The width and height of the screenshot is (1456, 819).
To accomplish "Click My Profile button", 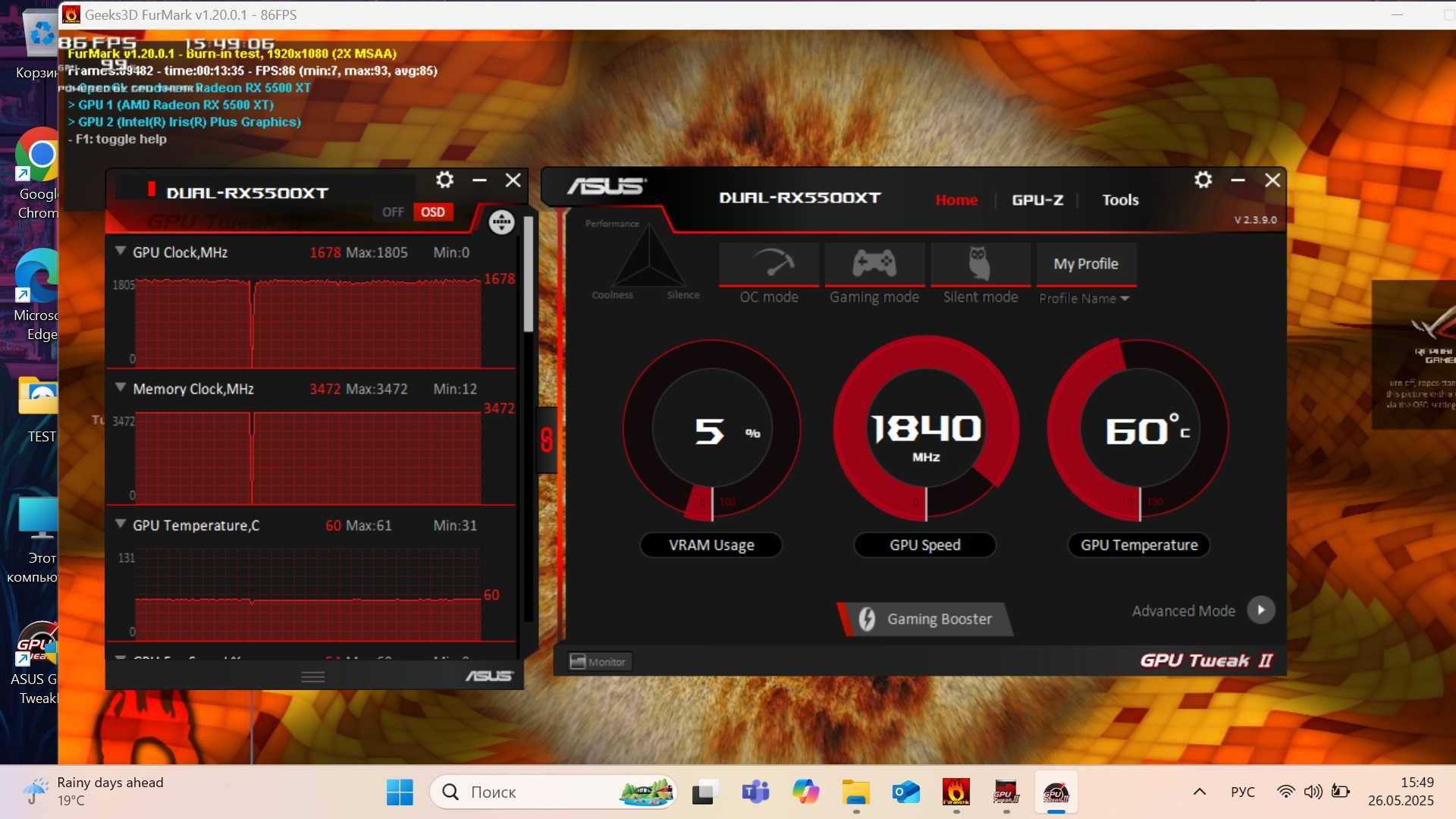I will pos(1086,264).
